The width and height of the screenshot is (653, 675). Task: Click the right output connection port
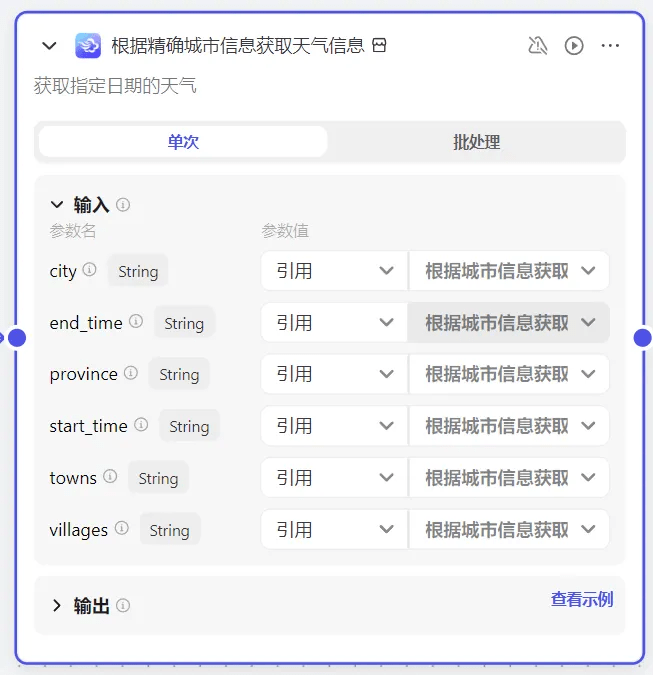pos(643,338)
